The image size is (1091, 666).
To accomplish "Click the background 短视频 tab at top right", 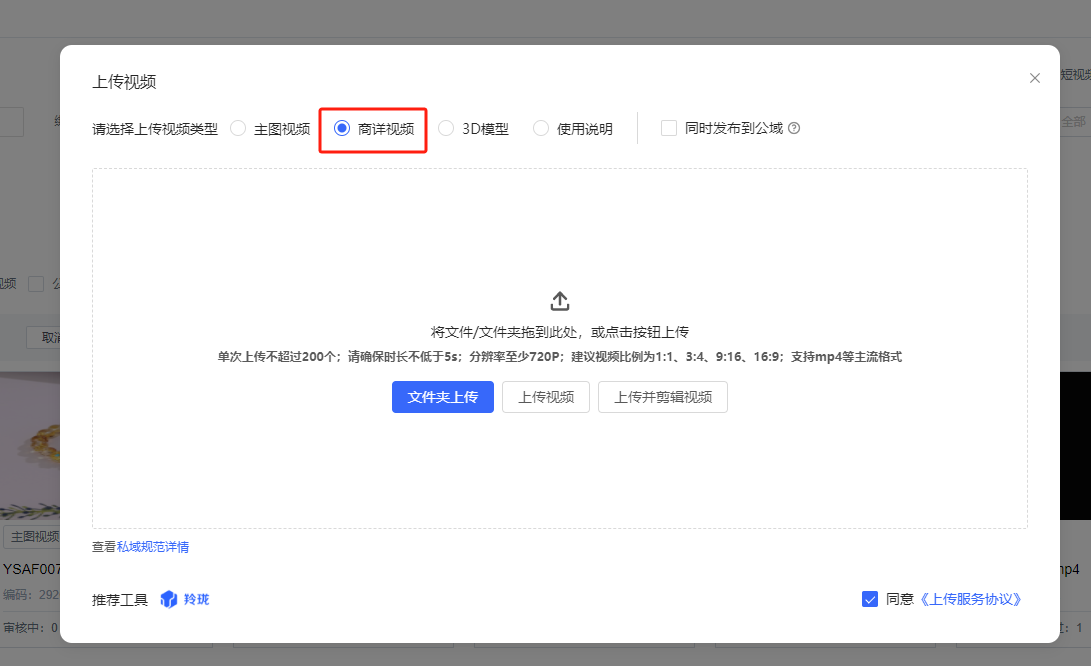I will click(1075, 75).
